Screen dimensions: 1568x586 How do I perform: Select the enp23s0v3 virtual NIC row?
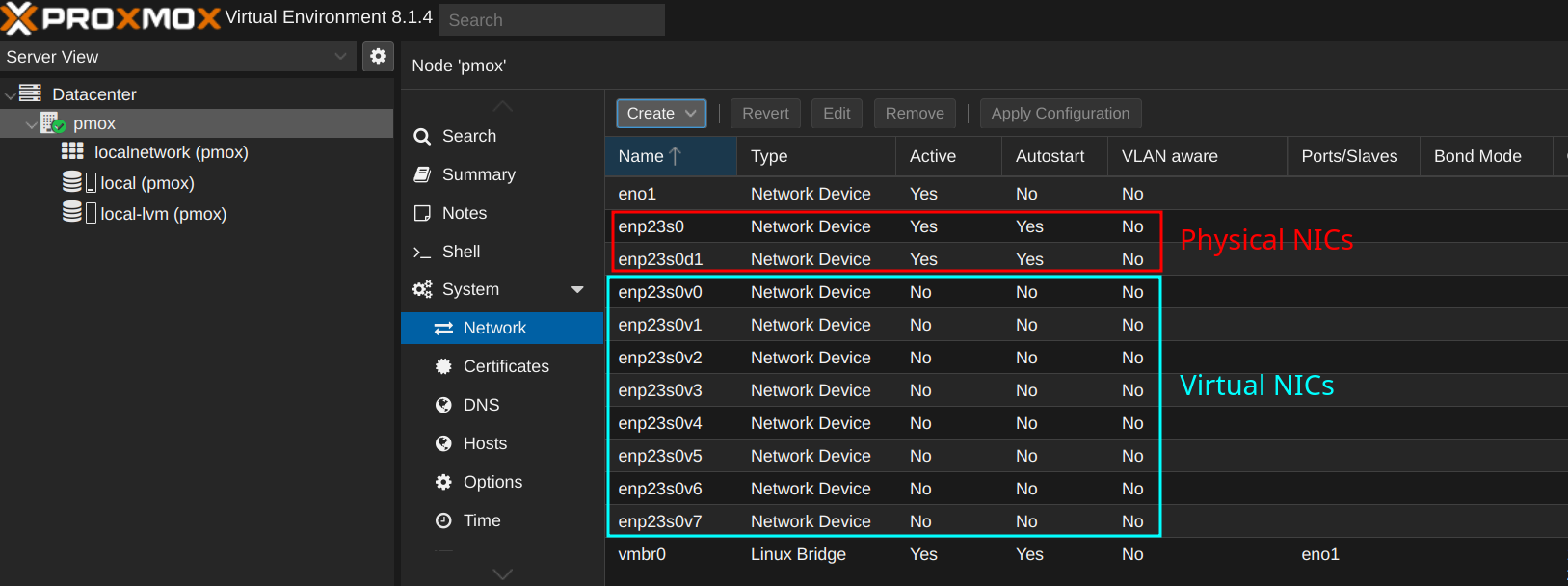click(1086, 390)
